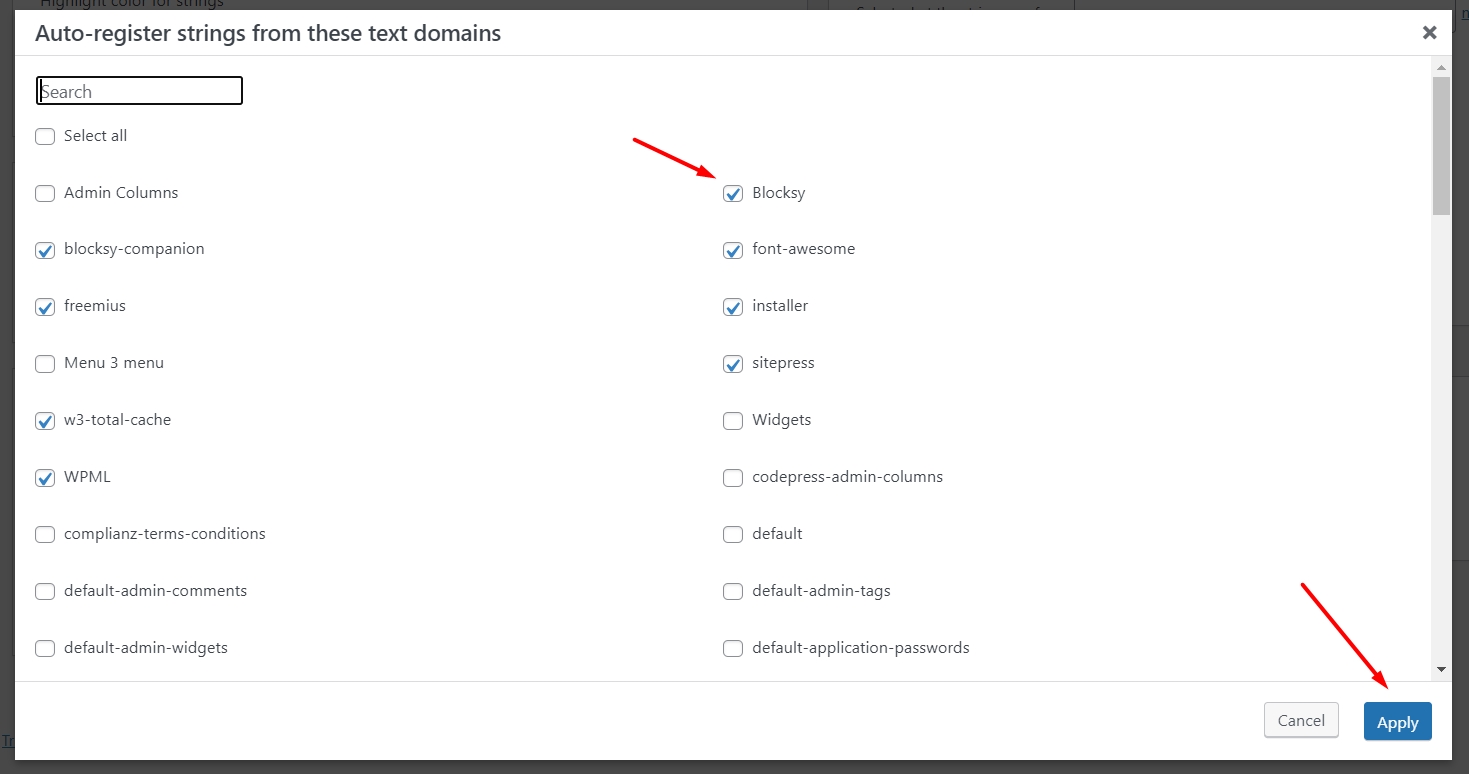Check the codepress-admin-columns checkbox
Viewport: 1469px width, 774px height.
pyautogui.click(x=733, y=478)
